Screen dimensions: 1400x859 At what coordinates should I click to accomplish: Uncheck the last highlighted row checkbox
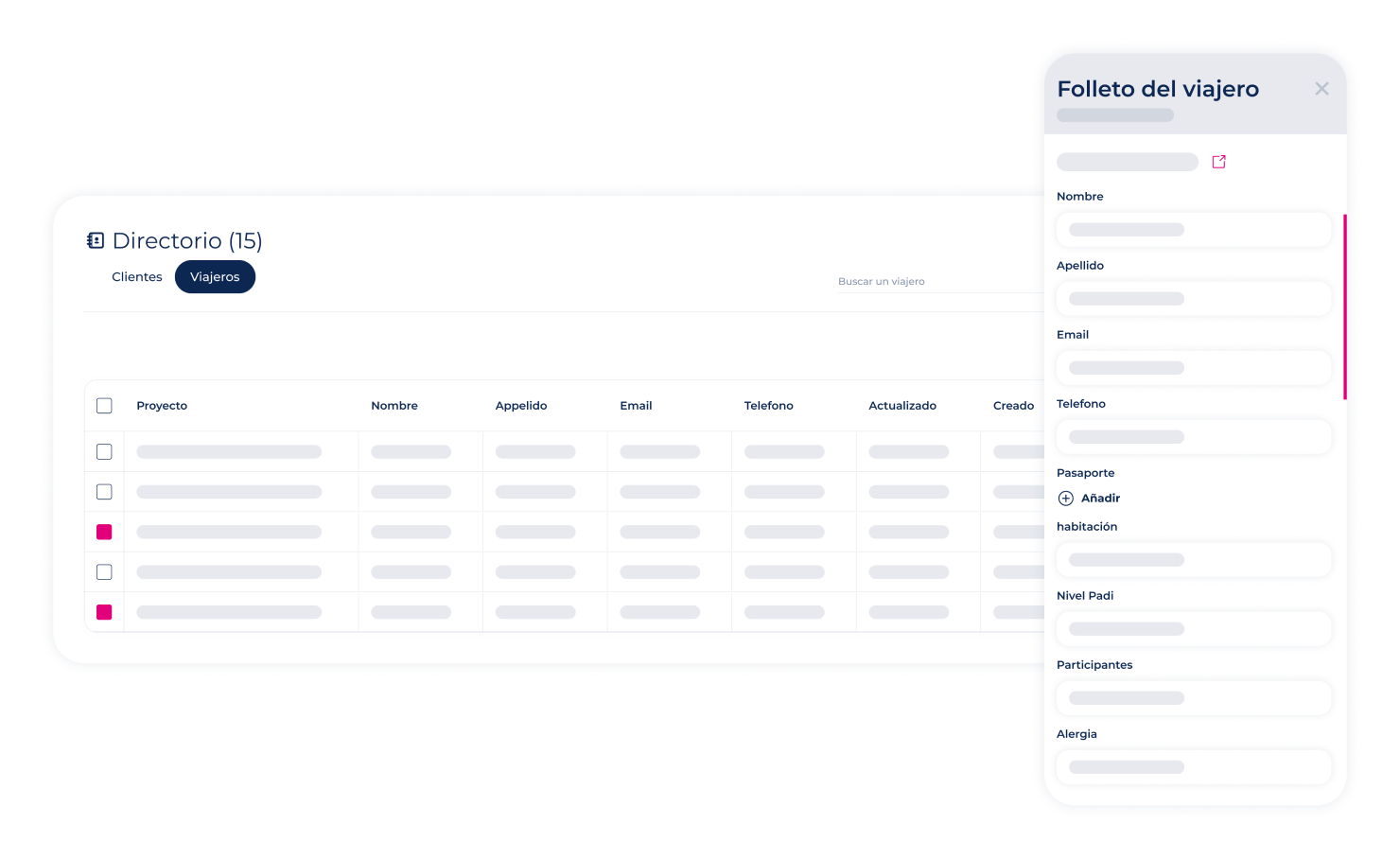click(104, 612)
